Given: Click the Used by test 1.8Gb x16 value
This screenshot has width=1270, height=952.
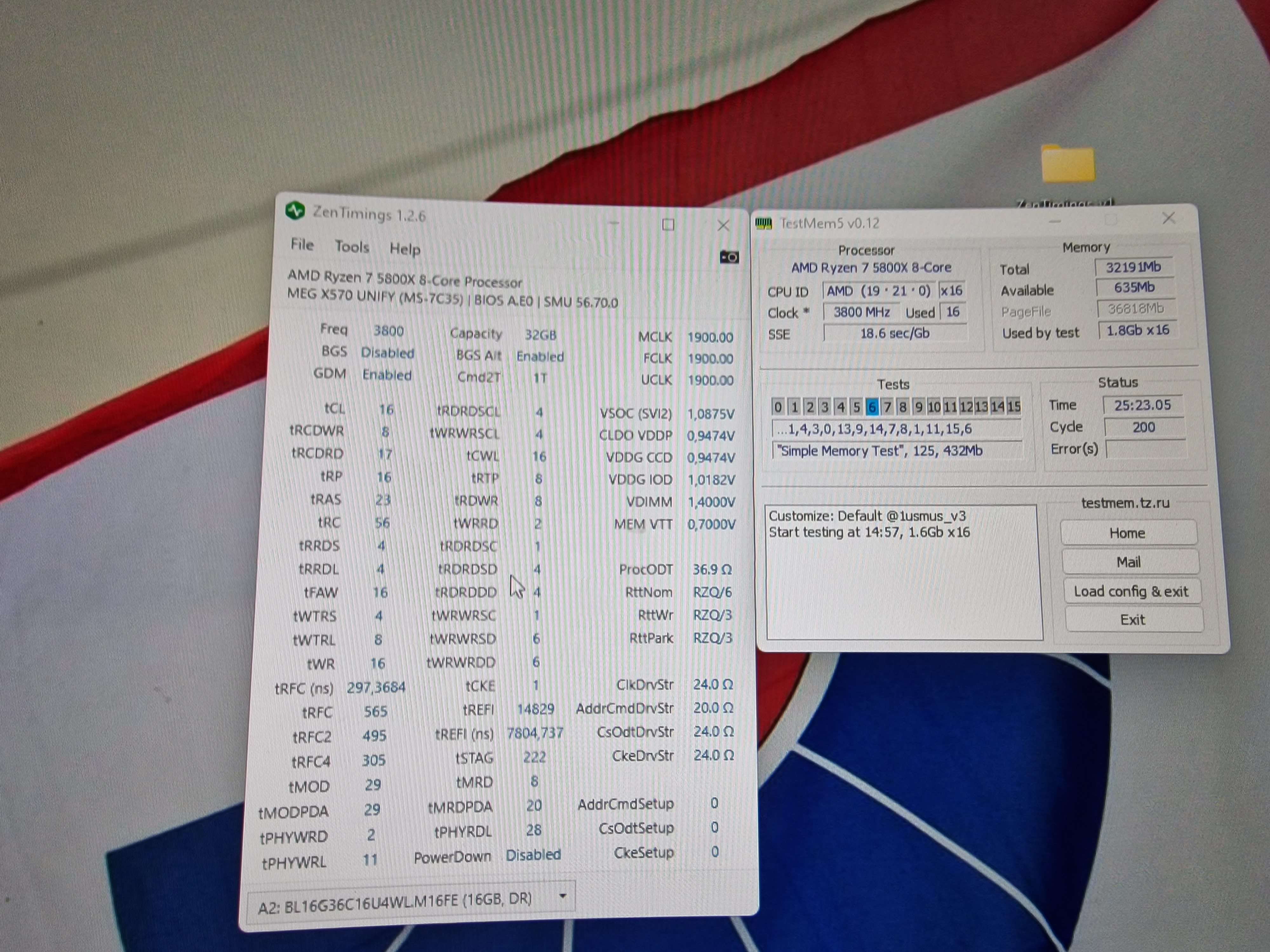Looking at the screenshot, I should coord(1137,330).
